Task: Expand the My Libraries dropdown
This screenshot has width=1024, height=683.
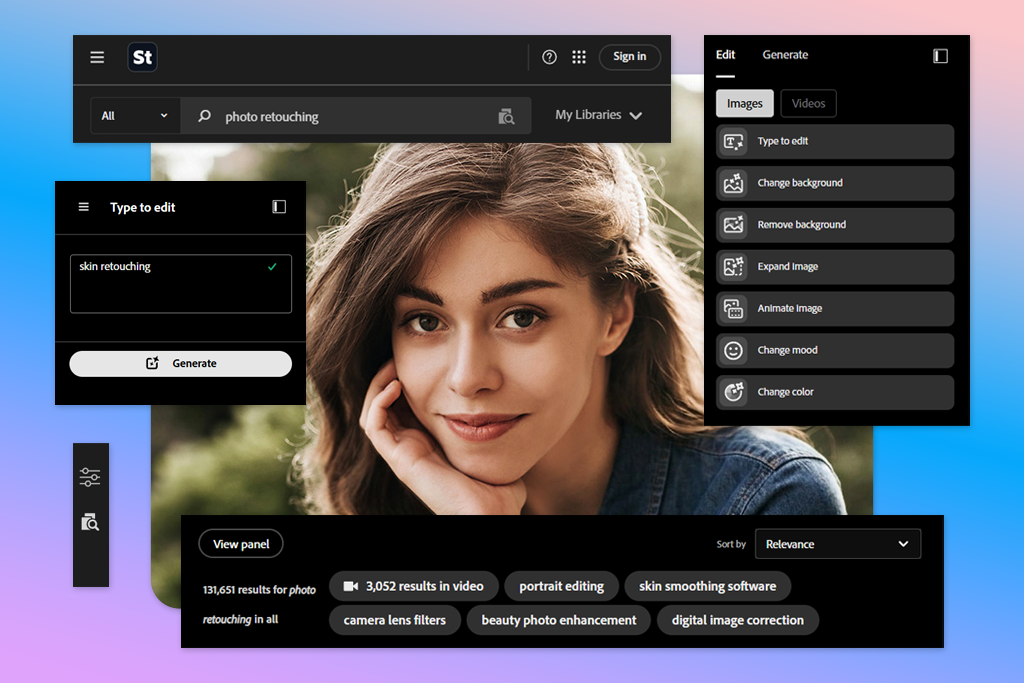Action: pyautogui.click(x=599, y=115)
